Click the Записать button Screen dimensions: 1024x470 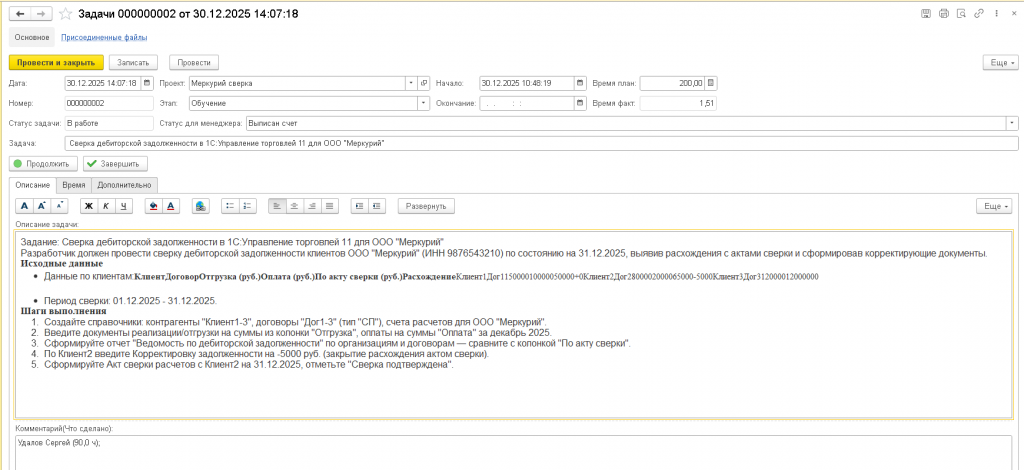[x=133, y=63]
